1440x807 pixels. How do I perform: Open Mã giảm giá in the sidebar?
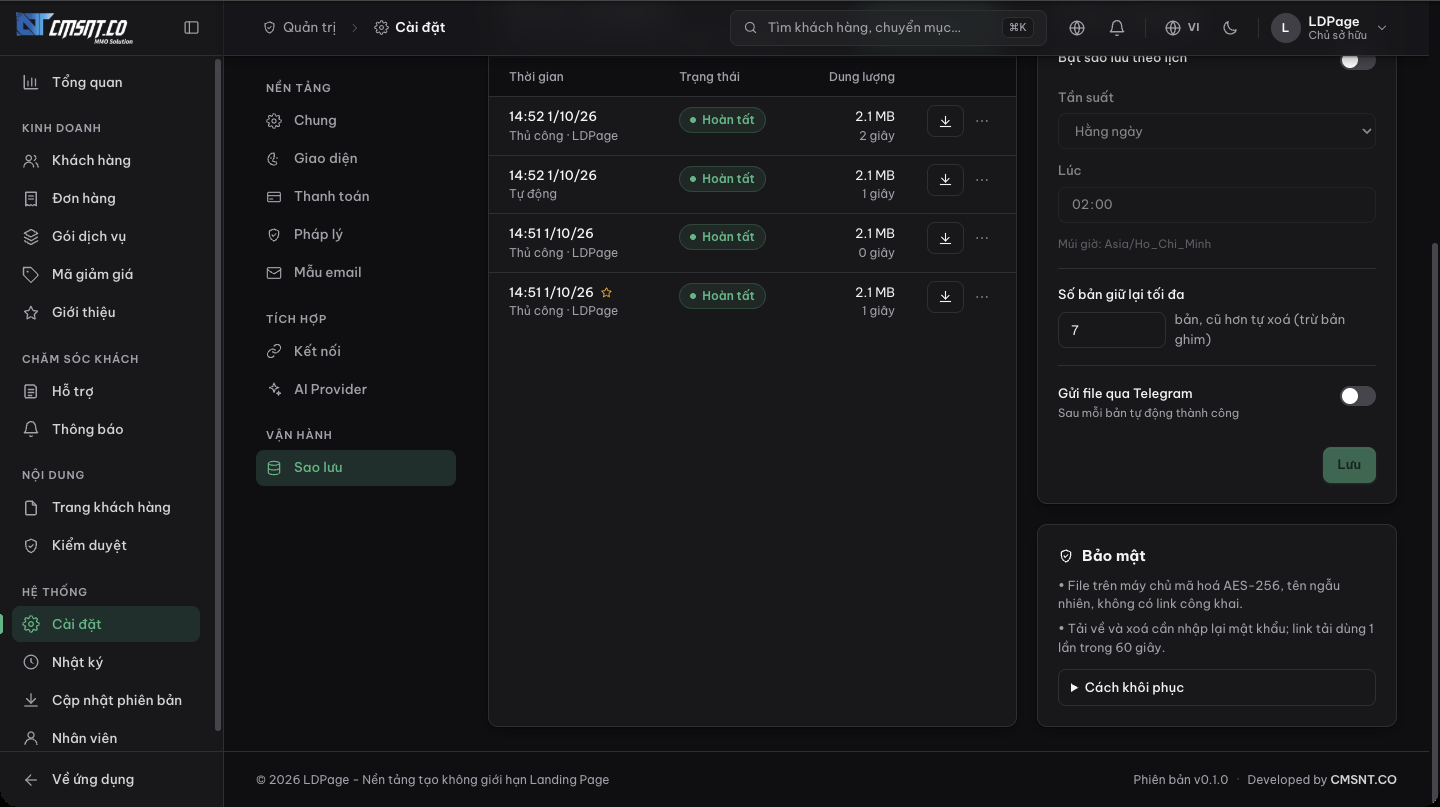106,274
